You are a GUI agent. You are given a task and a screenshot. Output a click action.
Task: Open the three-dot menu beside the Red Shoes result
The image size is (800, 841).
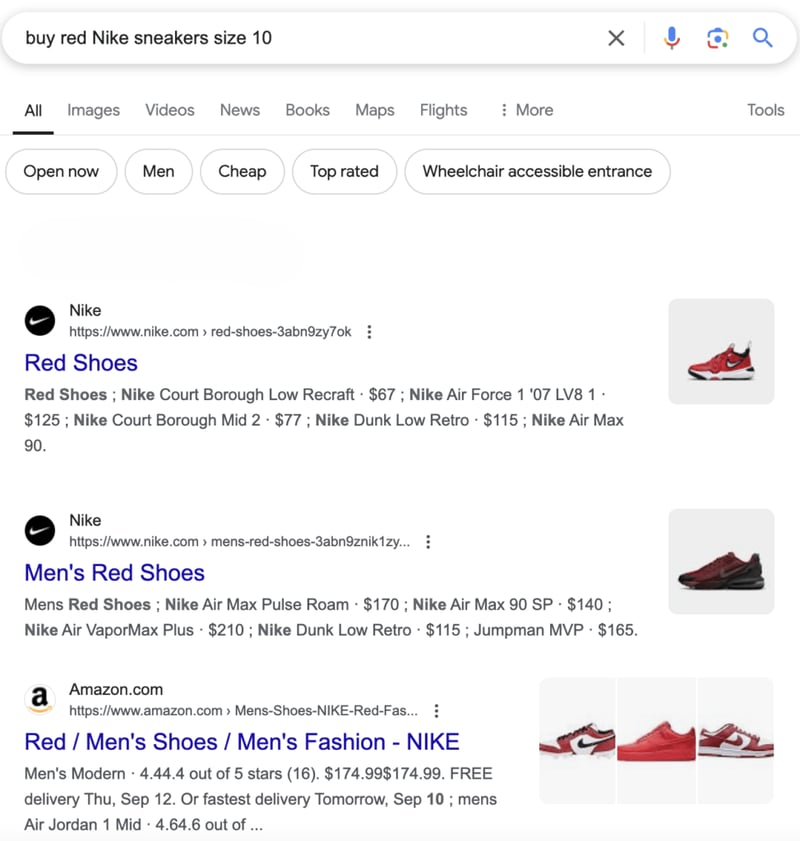pyautogui.click(x=370, y=331)
